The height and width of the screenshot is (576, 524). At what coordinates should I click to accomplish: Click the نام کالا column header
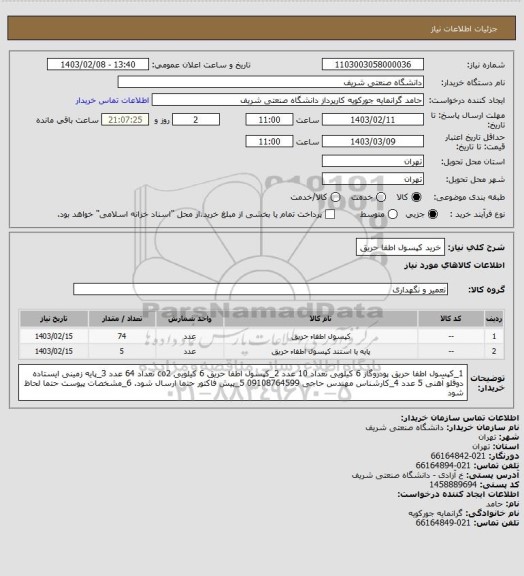(x=320, y=318)
